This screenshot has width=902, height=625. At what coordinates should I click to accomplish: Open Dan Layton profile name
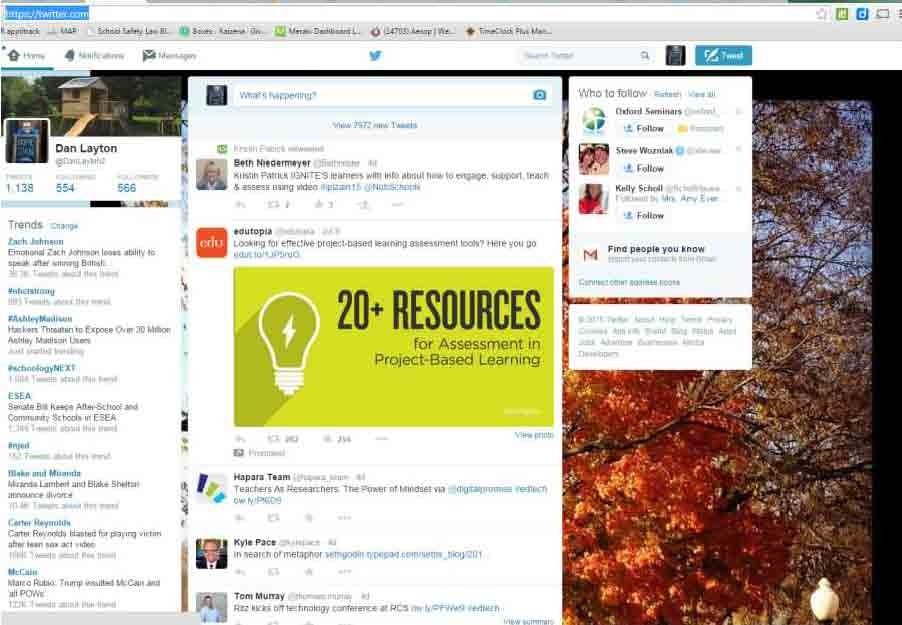click(86, 148)
